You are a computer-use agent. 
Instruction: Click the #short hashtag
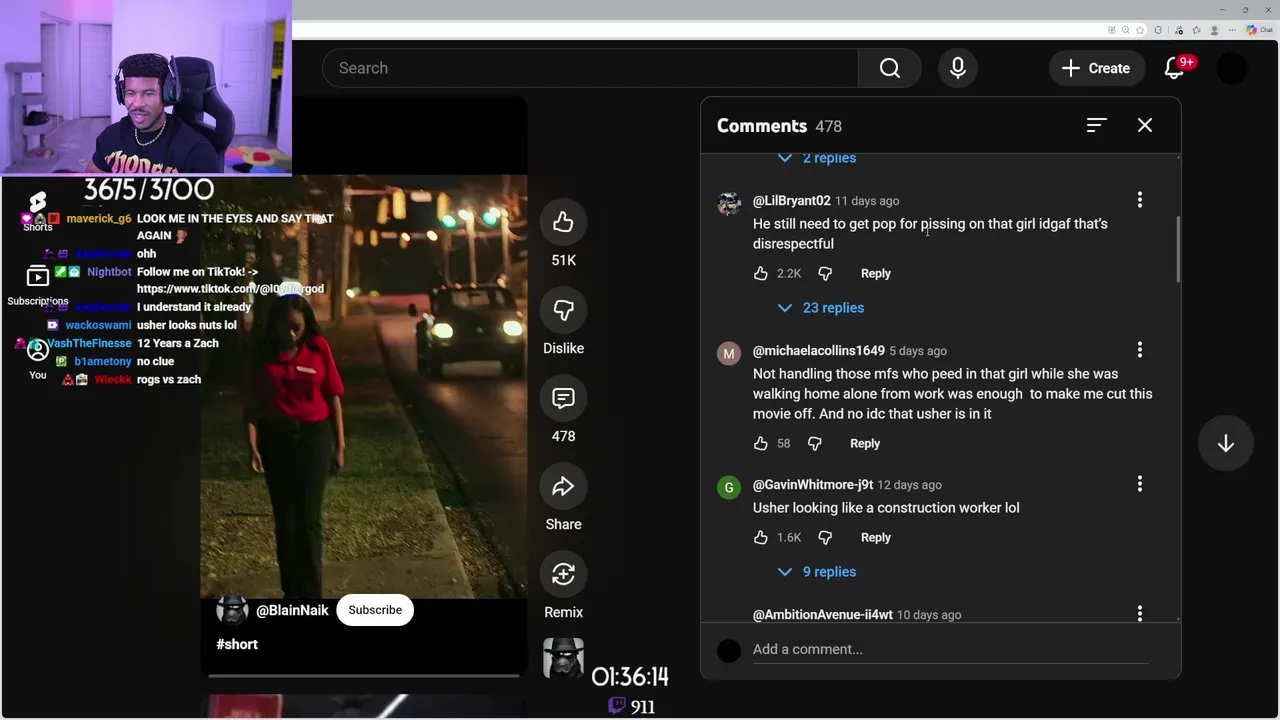[237, 644]
